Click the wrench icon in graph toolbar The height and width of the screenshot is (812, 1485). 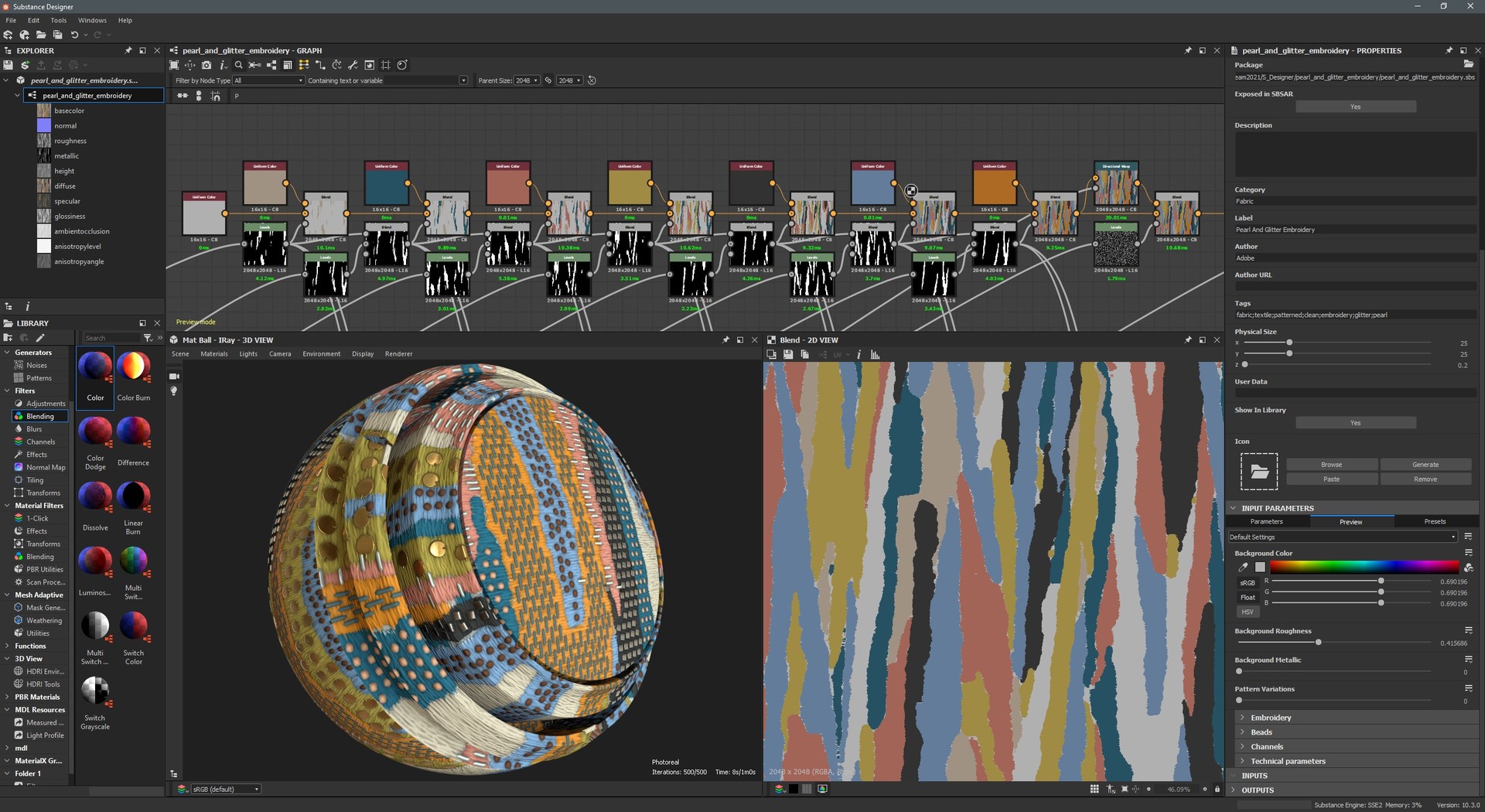353,65
